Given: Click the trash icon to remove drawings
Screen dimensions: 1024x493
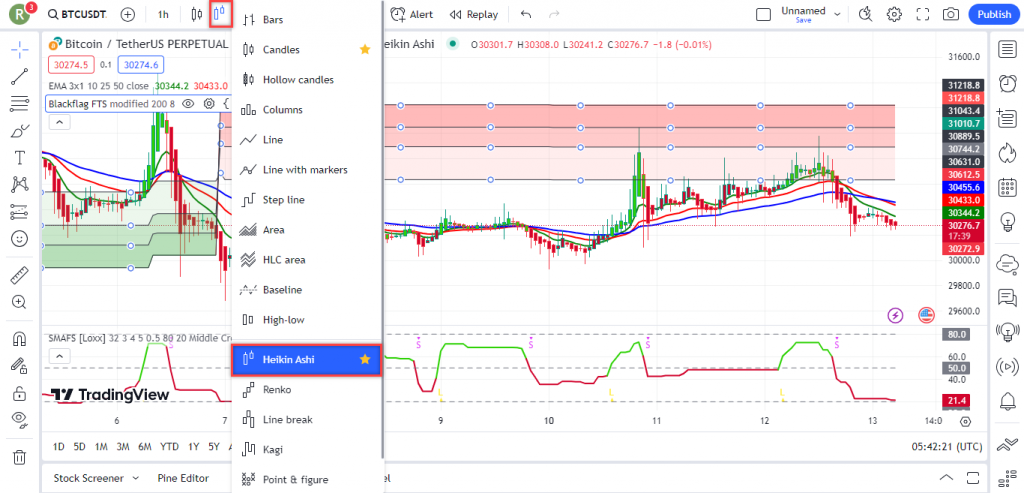Looking at the screenshot, I should point(19,457).
